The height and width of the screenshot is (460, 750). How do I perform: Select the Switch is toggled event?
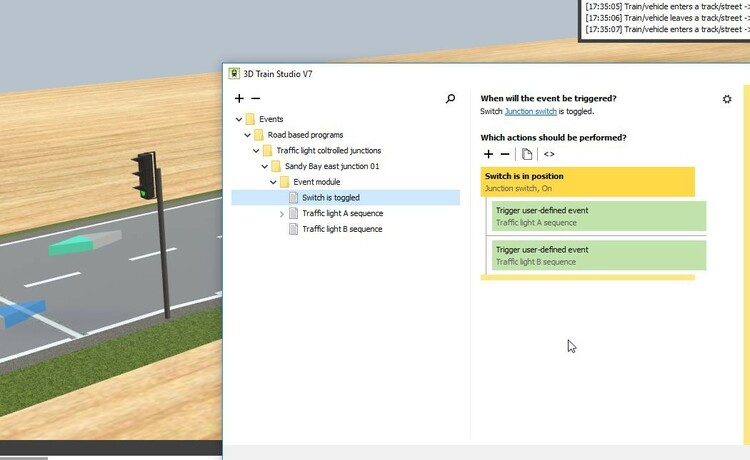[x=345, y=197]
